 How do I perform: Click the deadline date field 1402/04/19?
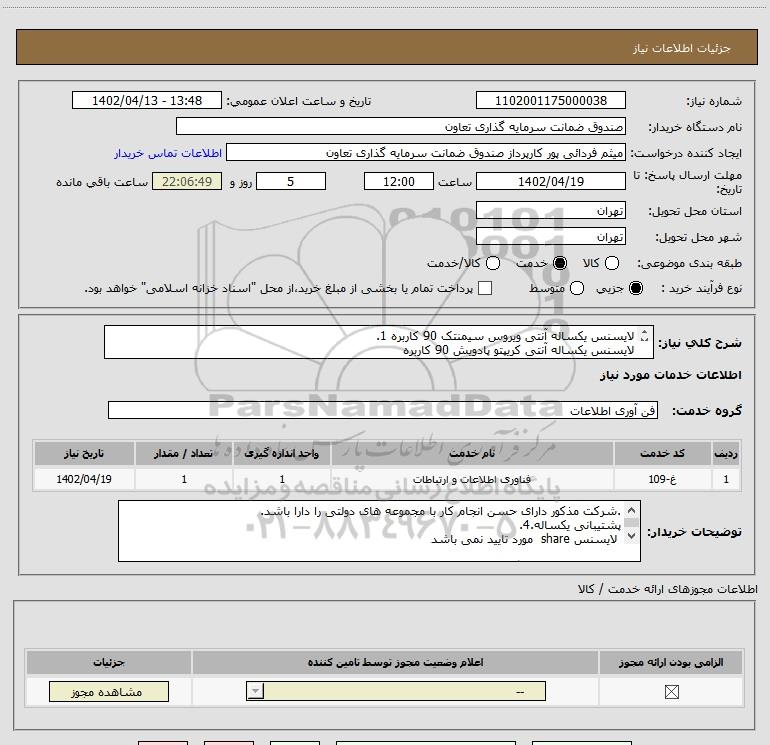point(550,181)
